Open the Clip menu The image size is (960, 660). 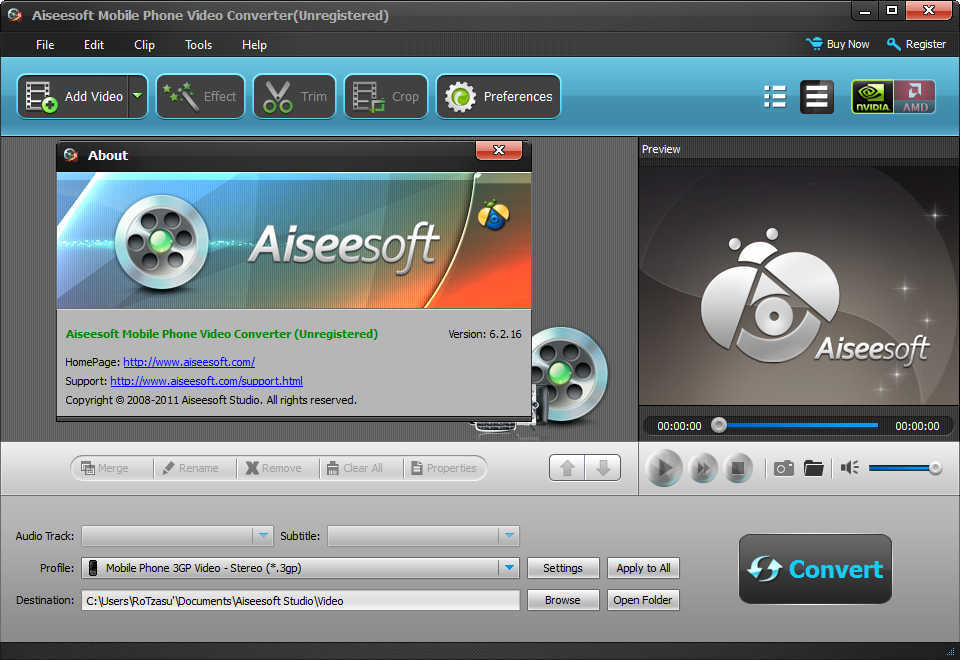click(x=144, y=45)
